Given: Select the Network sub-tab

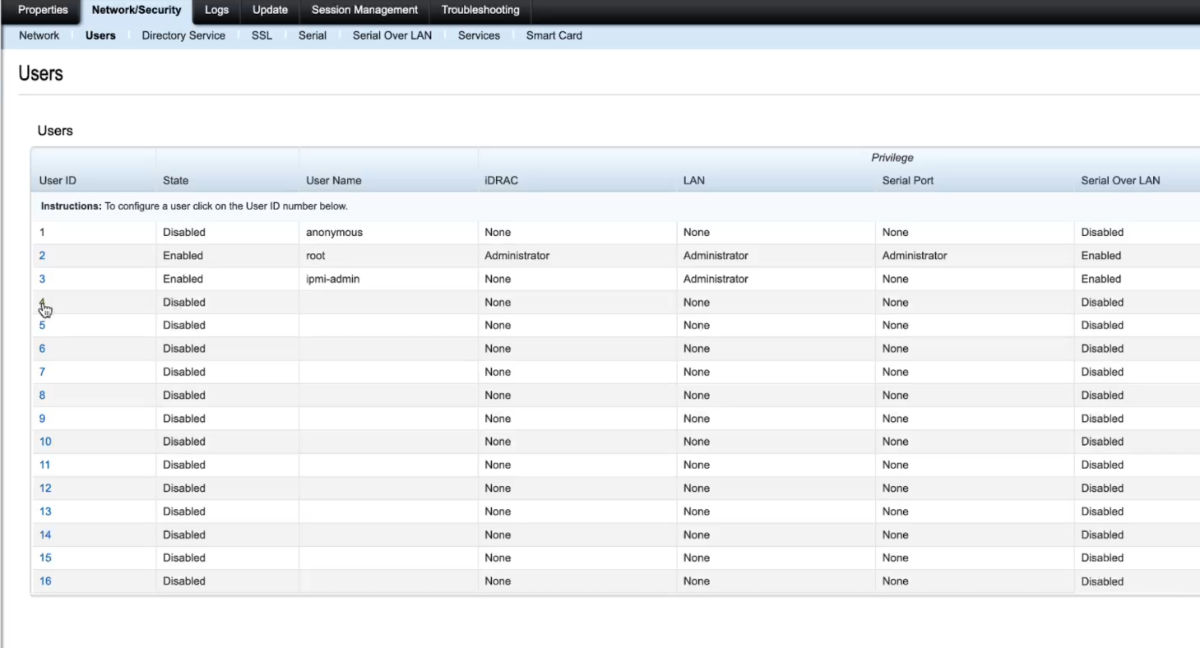Looking at the screenshot, I should point(39,35).
